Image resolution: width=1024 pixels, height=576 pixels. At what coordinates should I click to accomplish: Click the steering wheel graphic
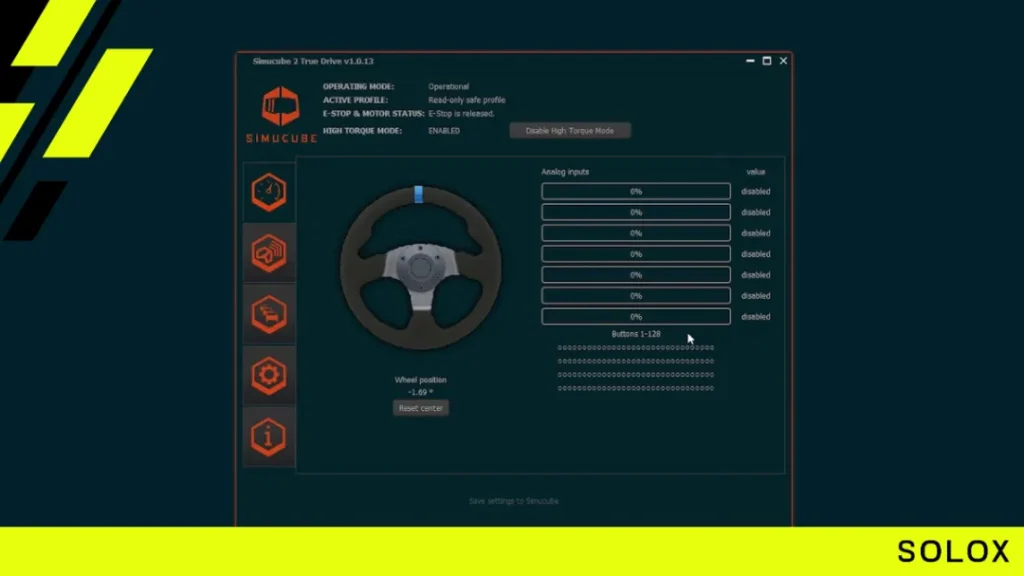[421, 268]
